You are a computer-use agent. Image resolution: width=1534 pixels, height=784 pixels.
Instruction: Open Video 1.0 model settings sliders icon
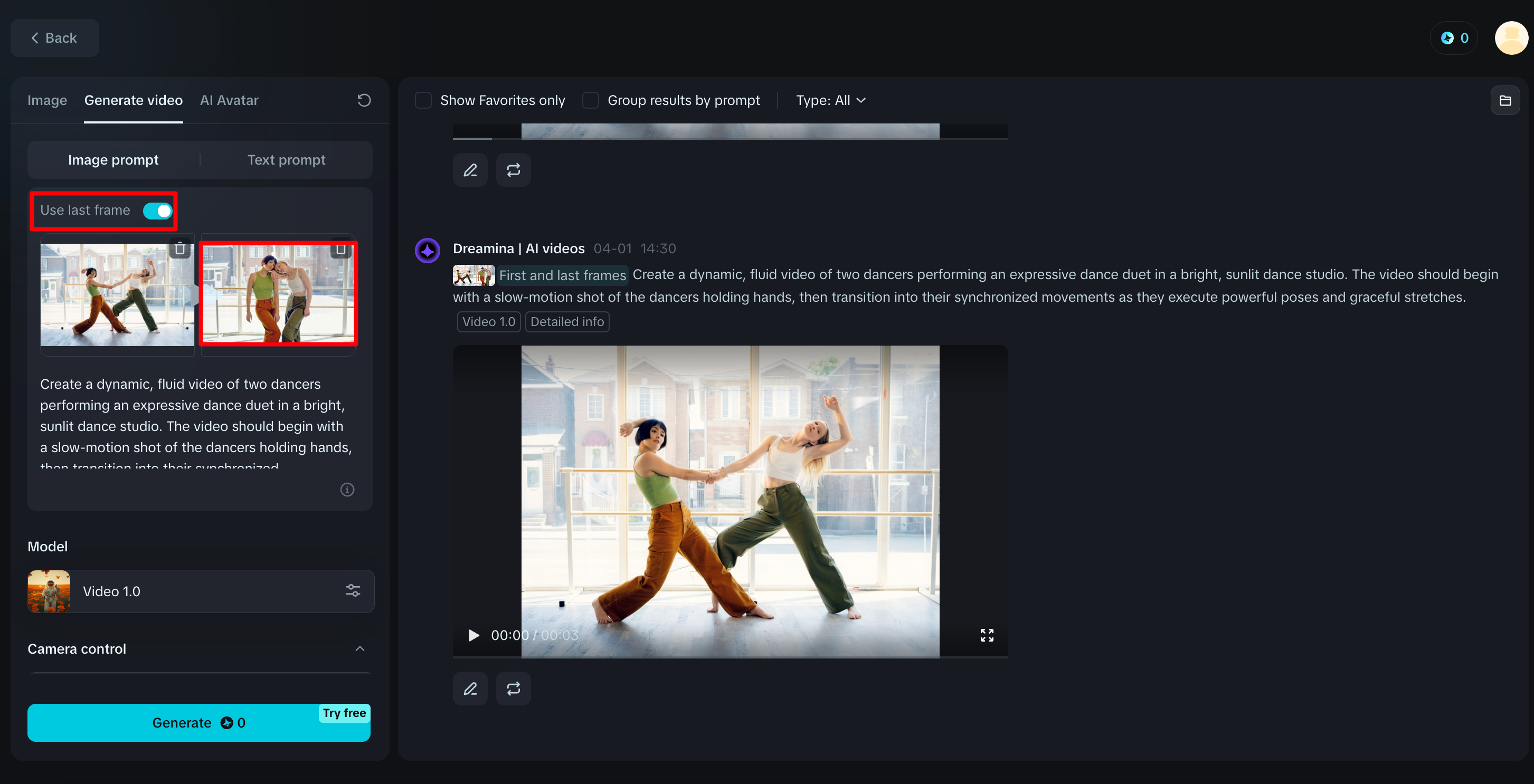[x=353, y=590]
